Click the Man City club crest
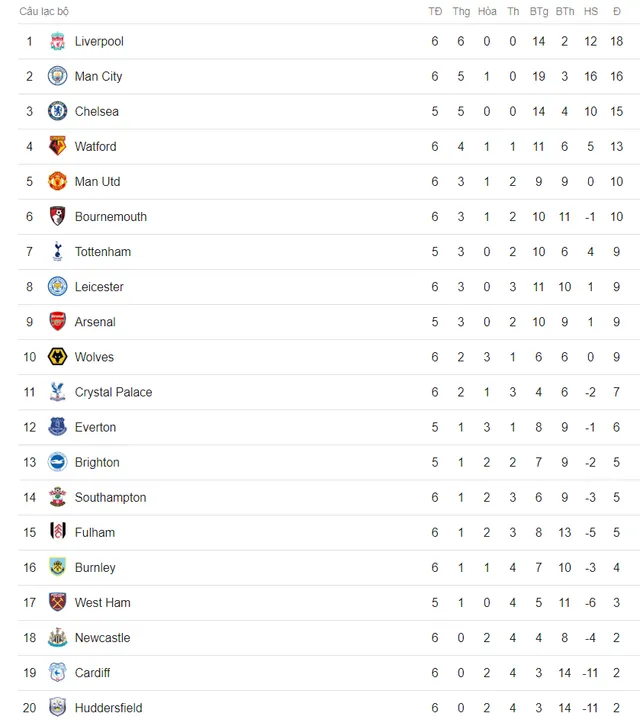 pyautogui.click(x=57, y=76)
